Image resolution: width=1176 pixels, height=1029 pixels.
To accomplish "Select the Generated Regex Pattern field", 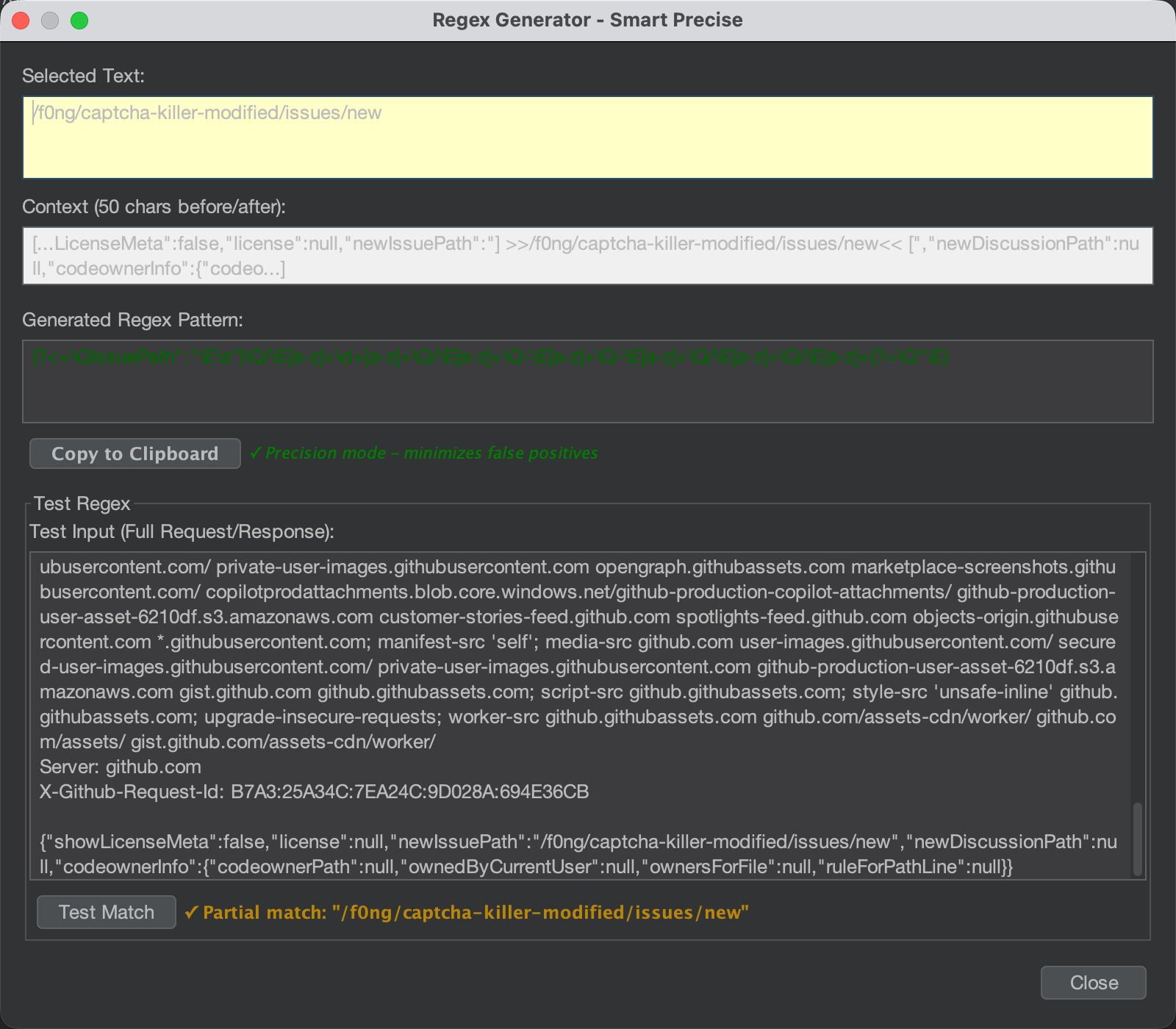I will [588, 381].
